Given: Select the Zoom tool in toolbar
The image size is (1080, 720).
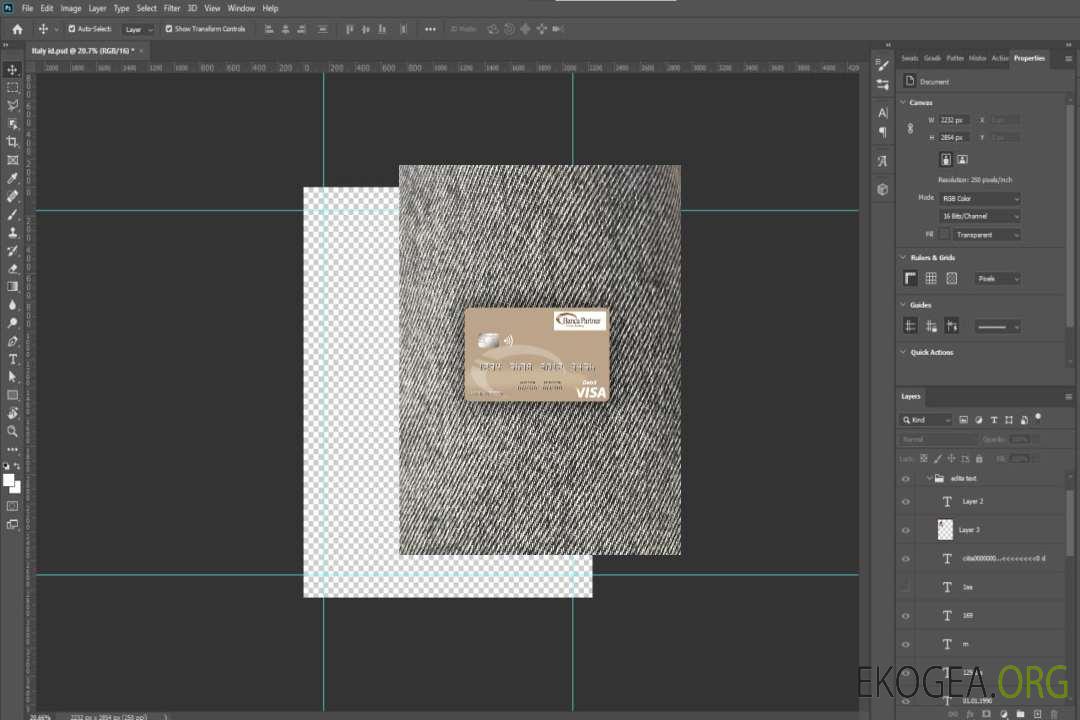Looking at the screenshot, I should pos(13,431).
